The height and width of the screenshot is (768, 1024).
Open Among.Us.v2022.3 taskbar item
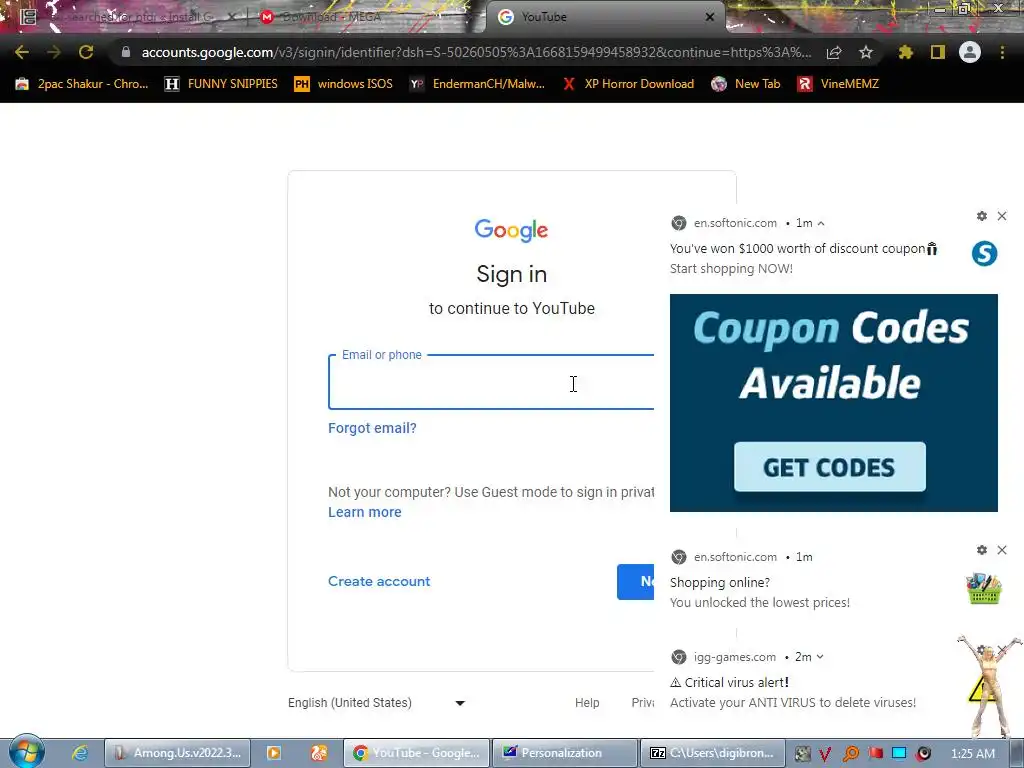(177, 753)
